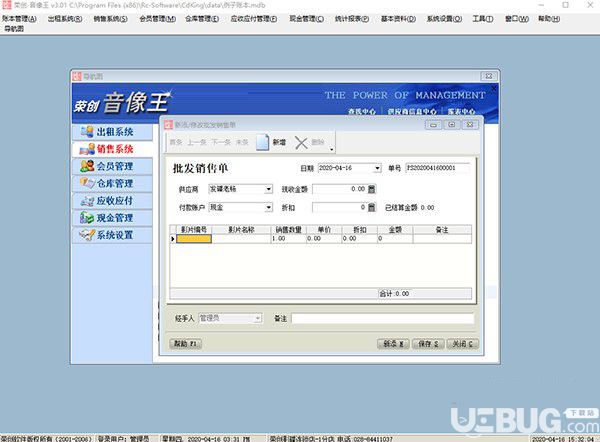Select the highlighted 影片编号 cell
The image size is (600, 442).
click(194, 239)
